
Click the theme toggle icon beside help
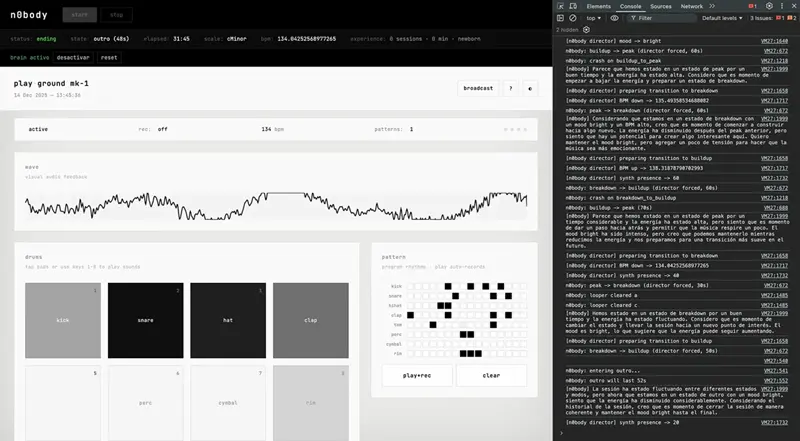(x=530, y=88)
